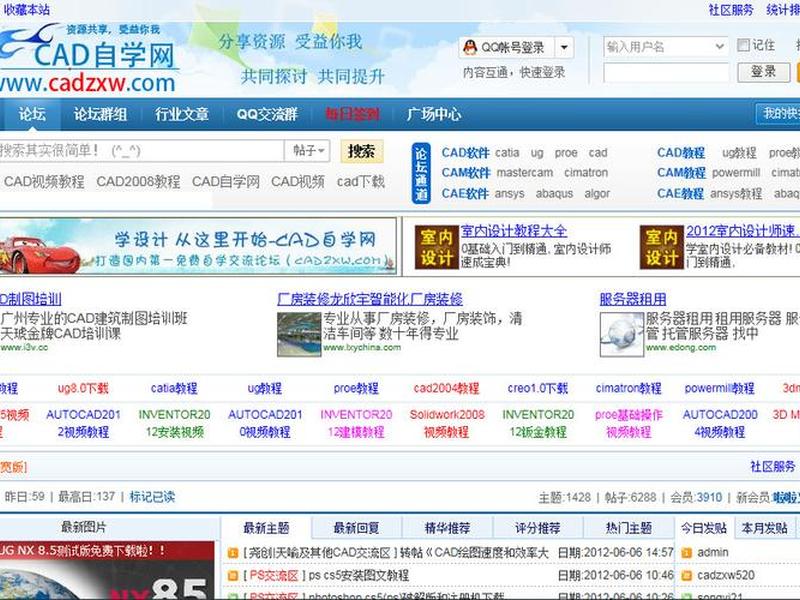The width and height of the screenshot is (800, 600).
Task: Click the powermill link under CAM教程
Action: (x=736, y=173)
